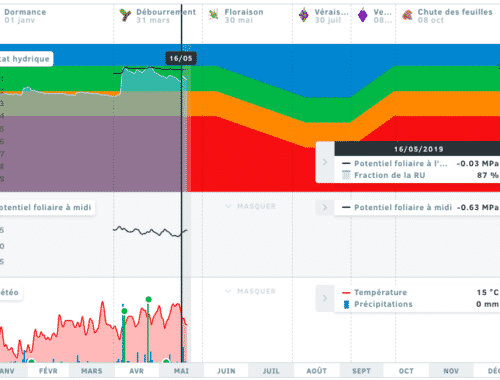The width and height of the screenshot is (500, 380).
Task: Click the Floraison flower stage icon
Action: (x=213, y=15)
